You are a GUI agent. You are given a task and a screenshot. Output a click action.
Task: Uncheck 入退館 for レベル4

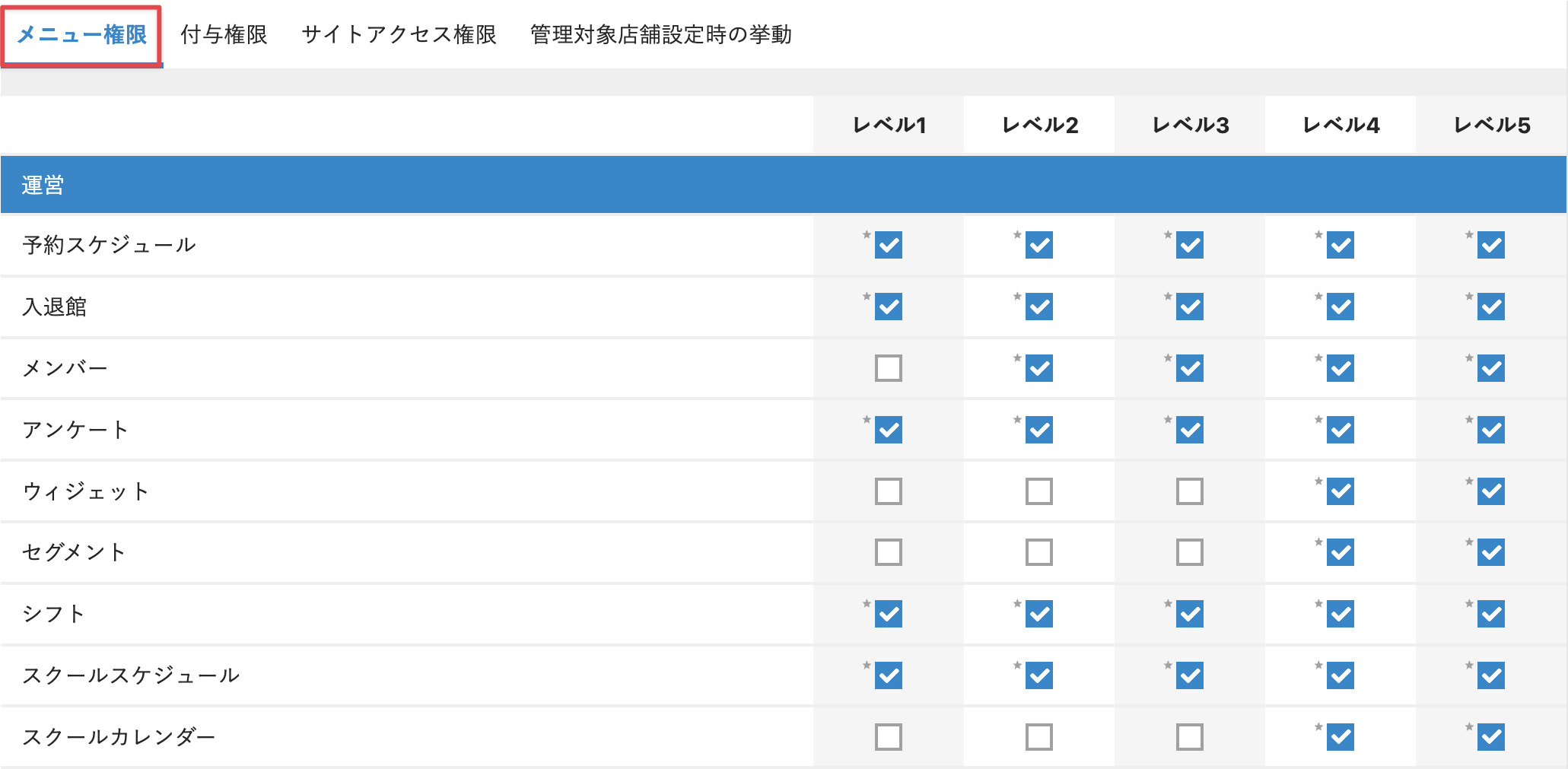[1340, 307]
